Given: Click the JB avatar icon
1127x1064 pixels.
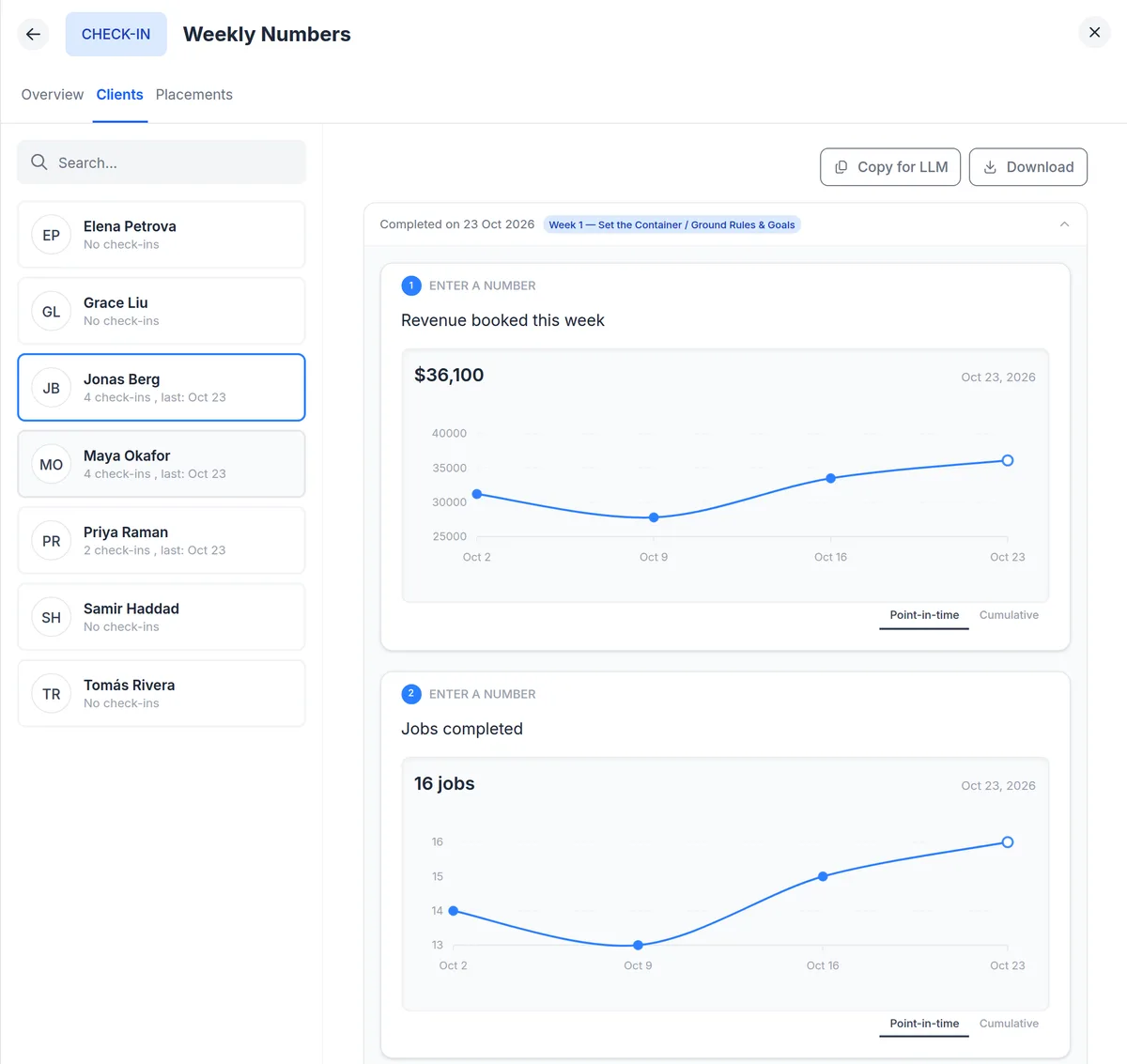Looking at the screenshot, I should (x=52, y=388).
